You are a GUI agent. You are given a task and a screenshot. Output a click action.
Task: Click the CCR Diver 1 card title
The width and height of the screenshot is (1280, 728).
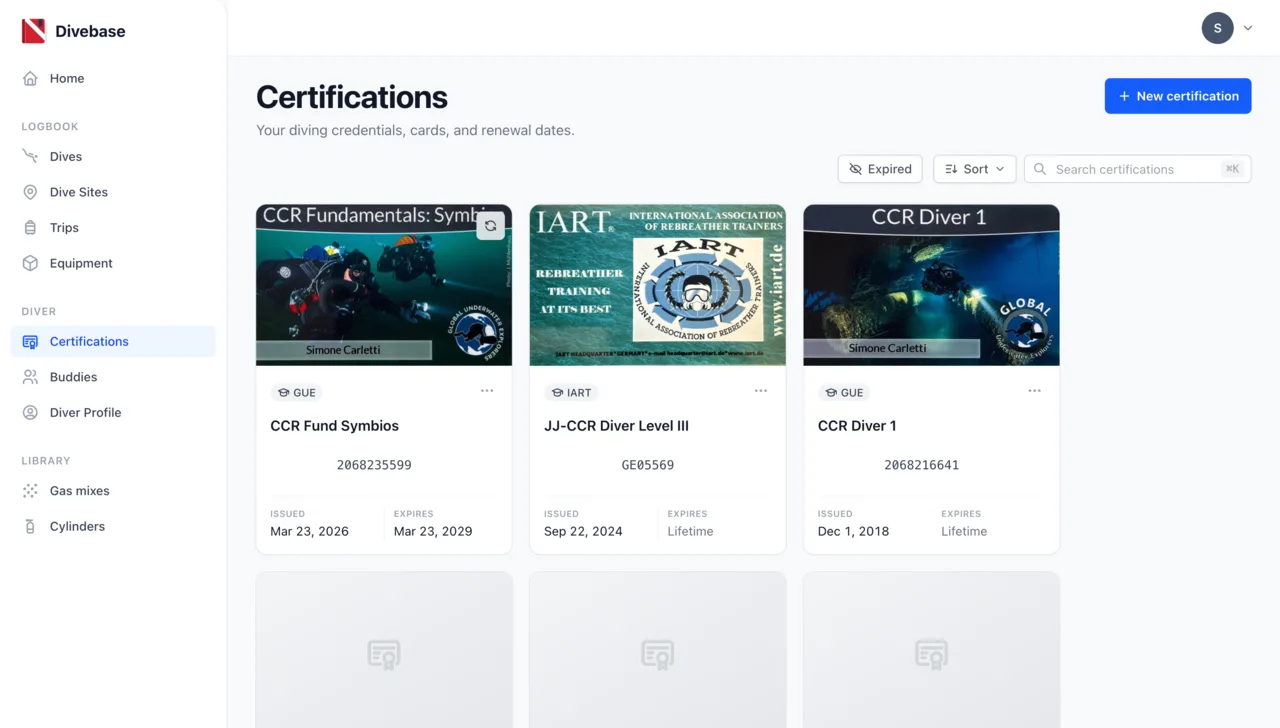pyautogui.click(x=857, y=426)
